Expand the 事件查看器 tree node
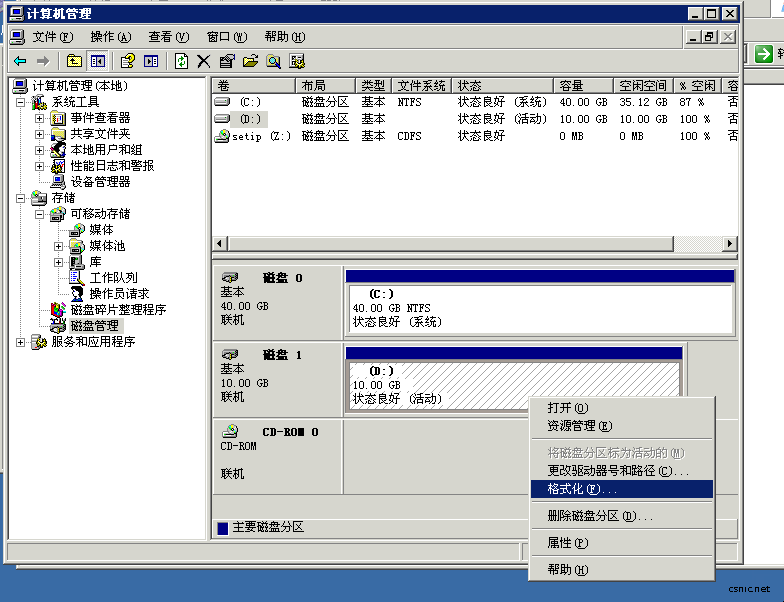 (40, 118)
